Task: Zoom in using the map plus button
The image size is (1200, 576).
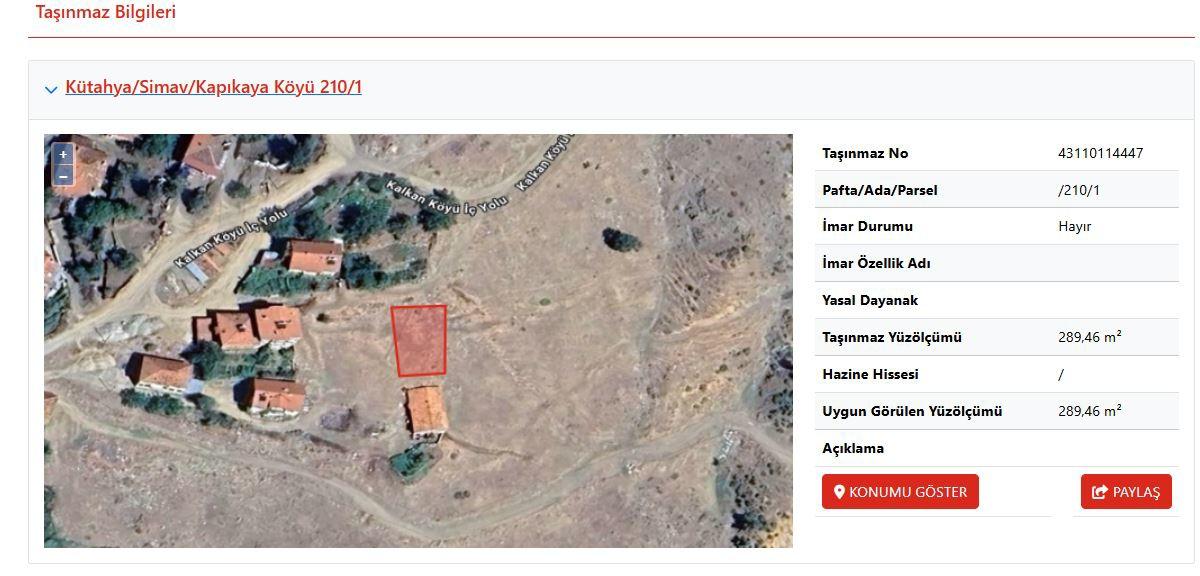Action: pyautogui.click(x=63, y=155)
